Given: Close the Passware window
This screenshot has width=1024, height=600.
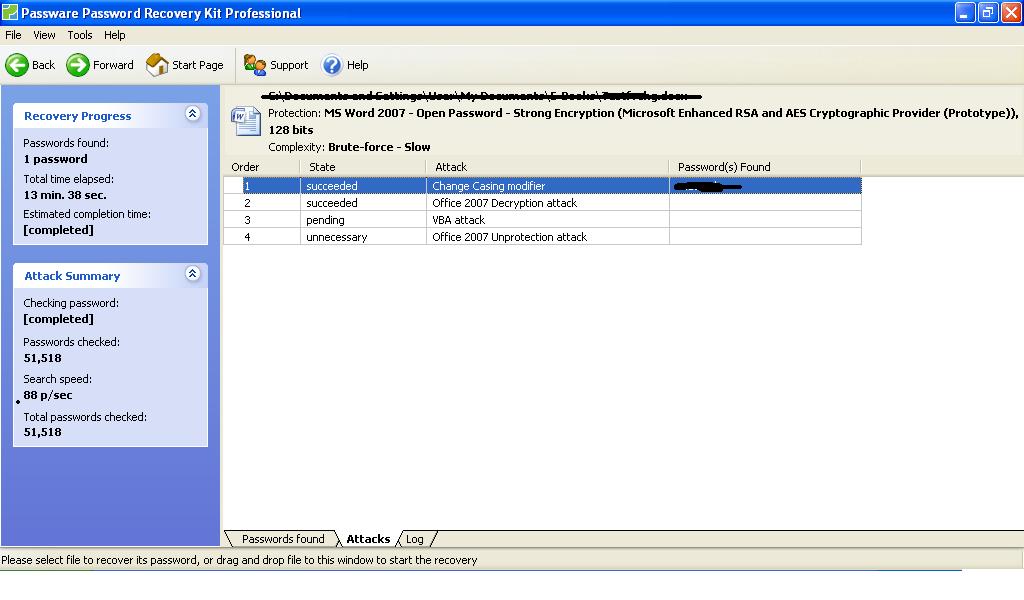Looking at the screenshot, I should coord(1011,12).
